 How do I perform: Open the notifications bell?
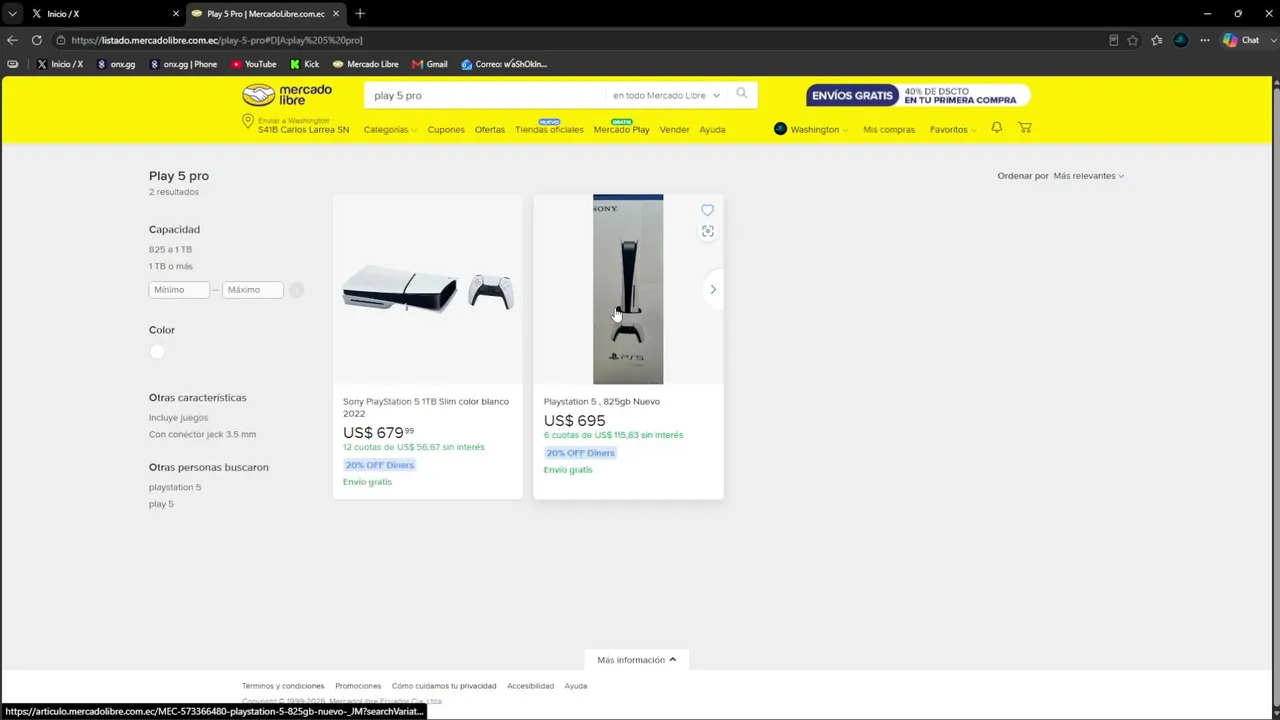point(997,128)
